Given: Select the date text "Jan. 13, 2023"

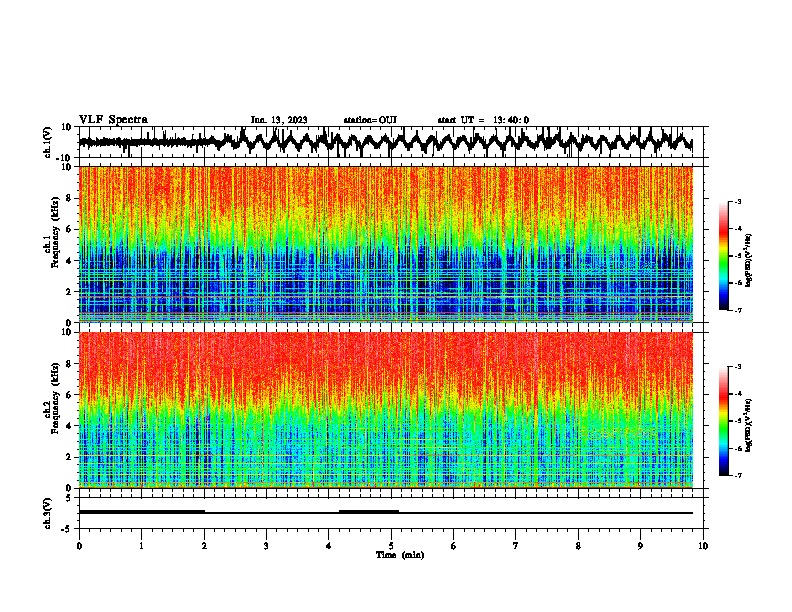Looking at the screenshot, I should click(x=279, y=120).
